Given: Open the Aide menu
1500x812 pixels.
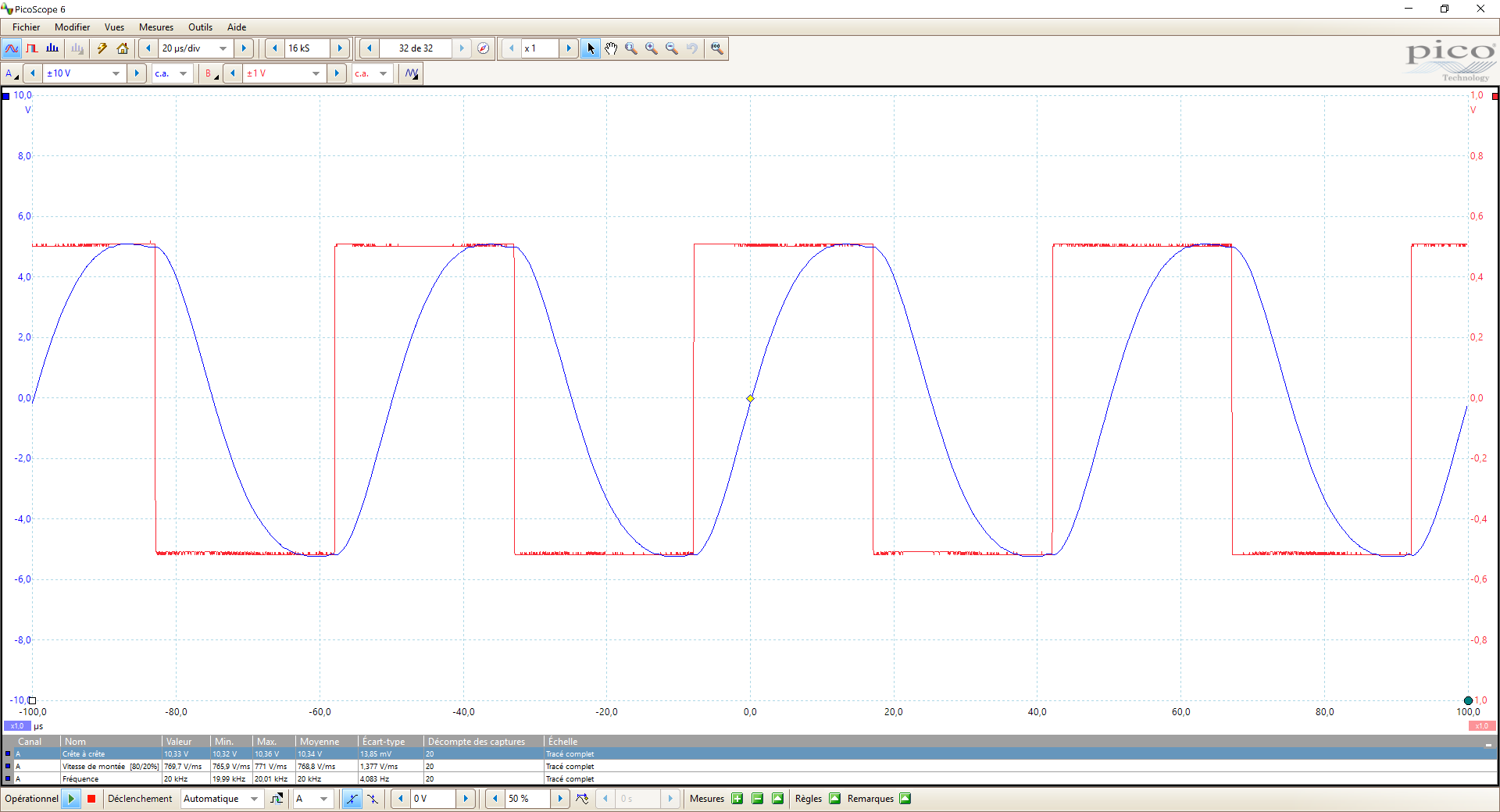Looking at the screenshot, I should click(237, 27).
